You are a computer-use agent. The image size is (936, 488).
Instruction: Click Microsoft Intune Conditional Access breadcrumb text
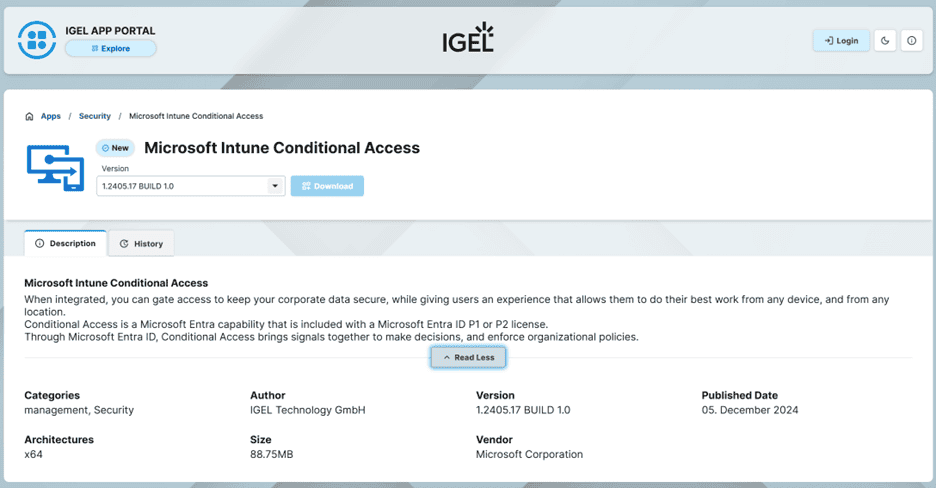[x=196, y=116]
